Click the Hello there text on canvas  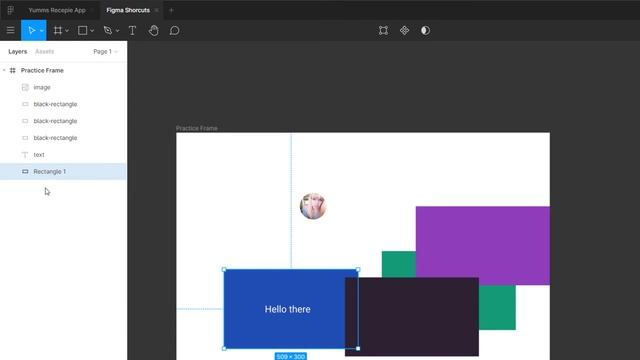click(x=287, y=309)
